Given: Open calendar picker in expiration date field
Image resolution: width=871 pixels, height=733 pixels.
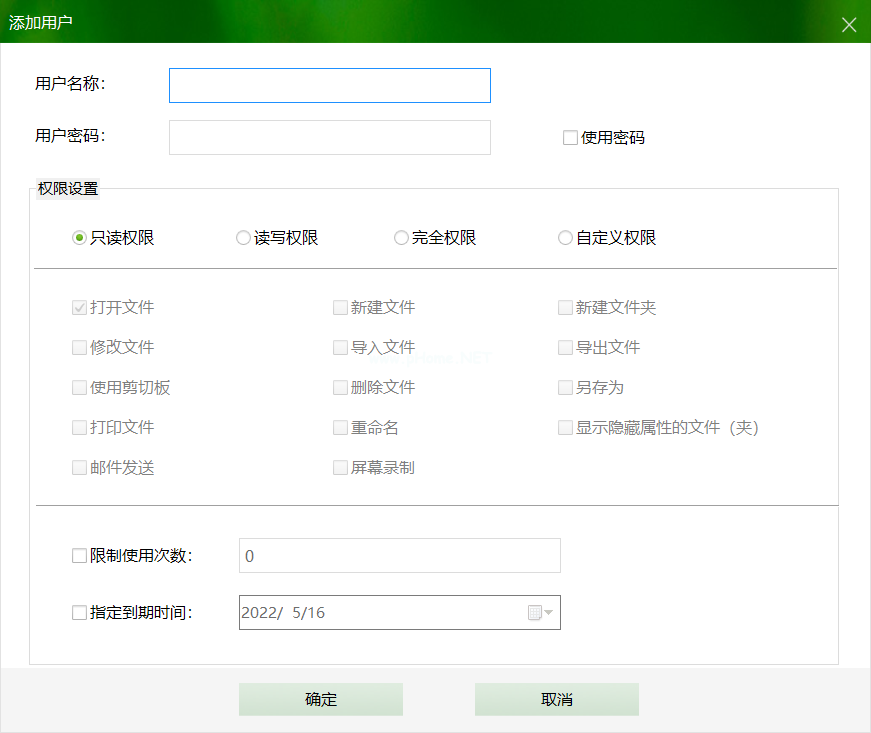Looking at the screenshot, I should pyautogui.click(x=541, y=613).
